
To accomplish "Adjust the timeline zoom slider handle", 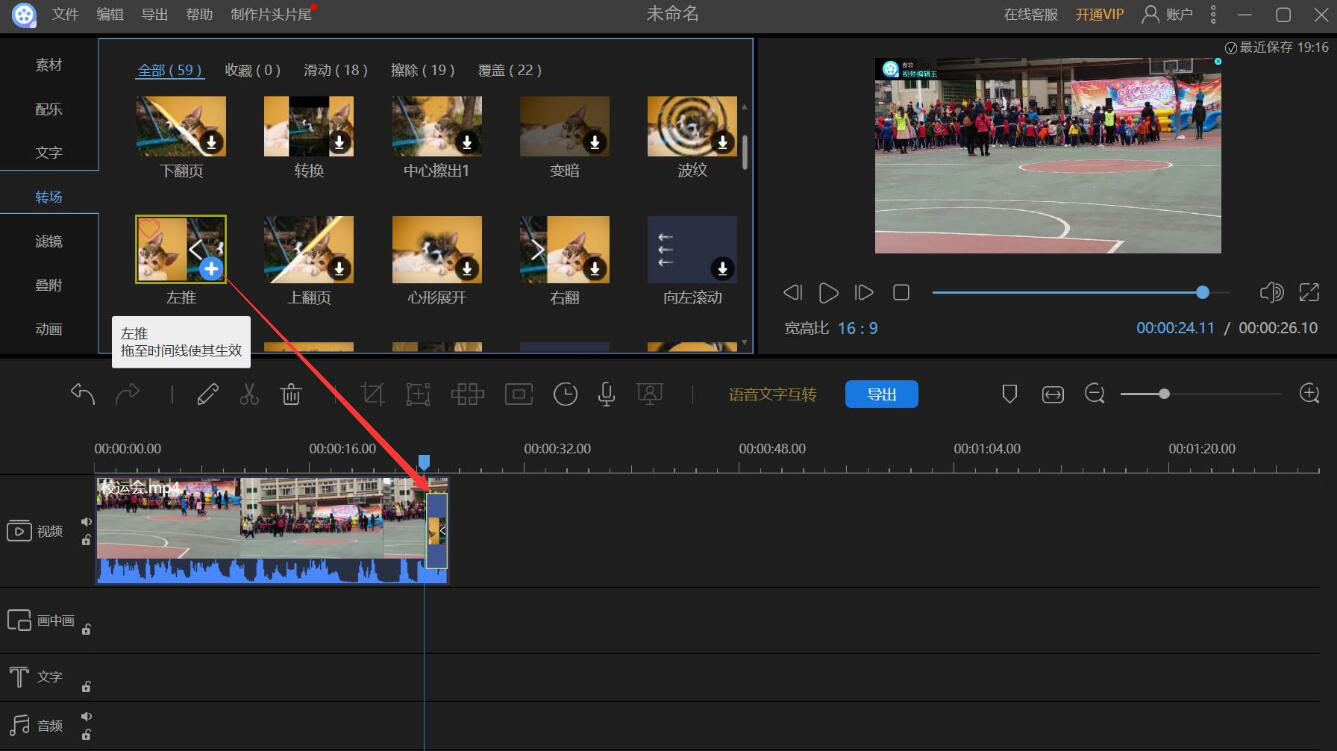I will (x=1164, y=394).
